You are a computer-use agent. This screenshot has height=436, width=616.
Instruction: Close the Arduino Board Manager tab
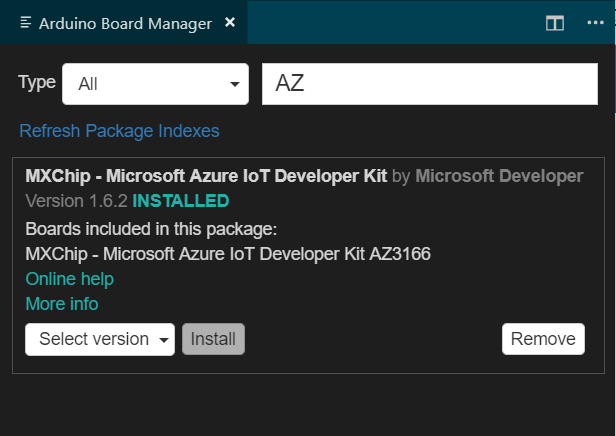[230, 22]
